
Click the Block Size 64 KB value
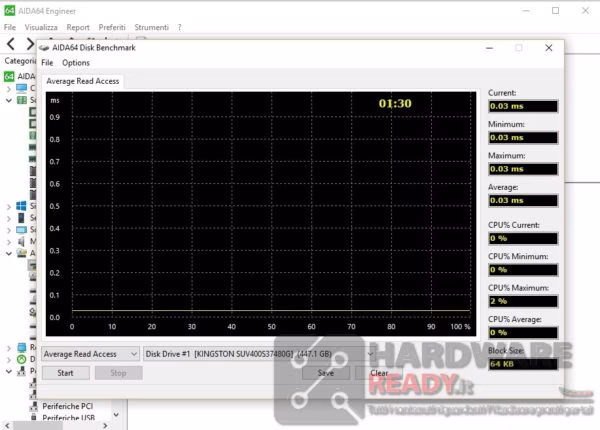(523, 364)
